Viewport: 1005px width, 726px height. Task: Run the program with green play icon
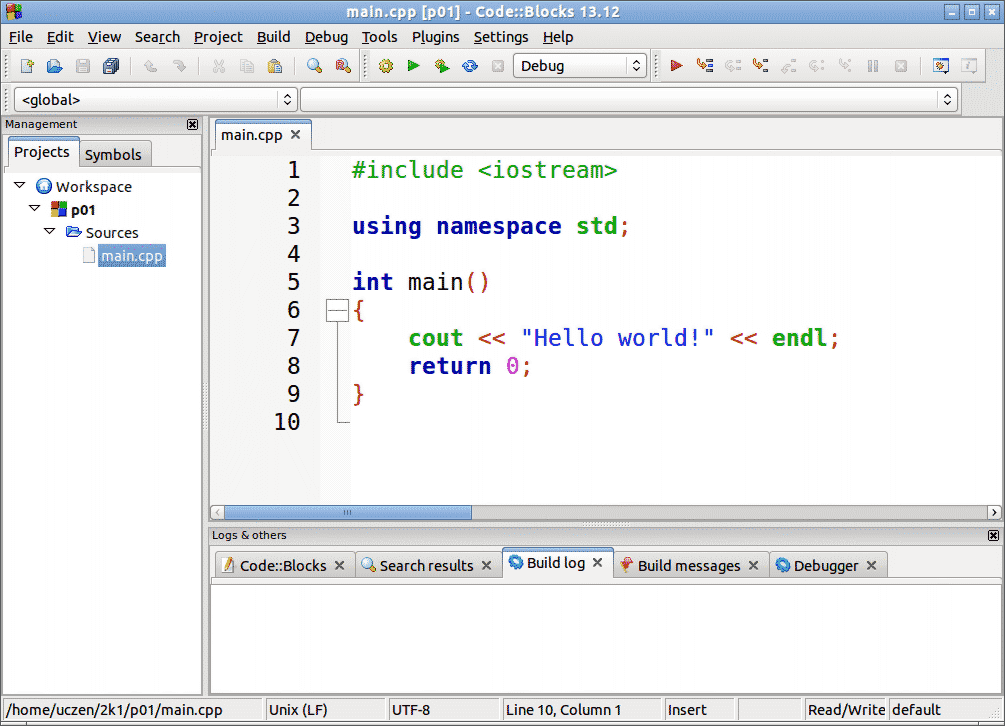click(413, 66)
